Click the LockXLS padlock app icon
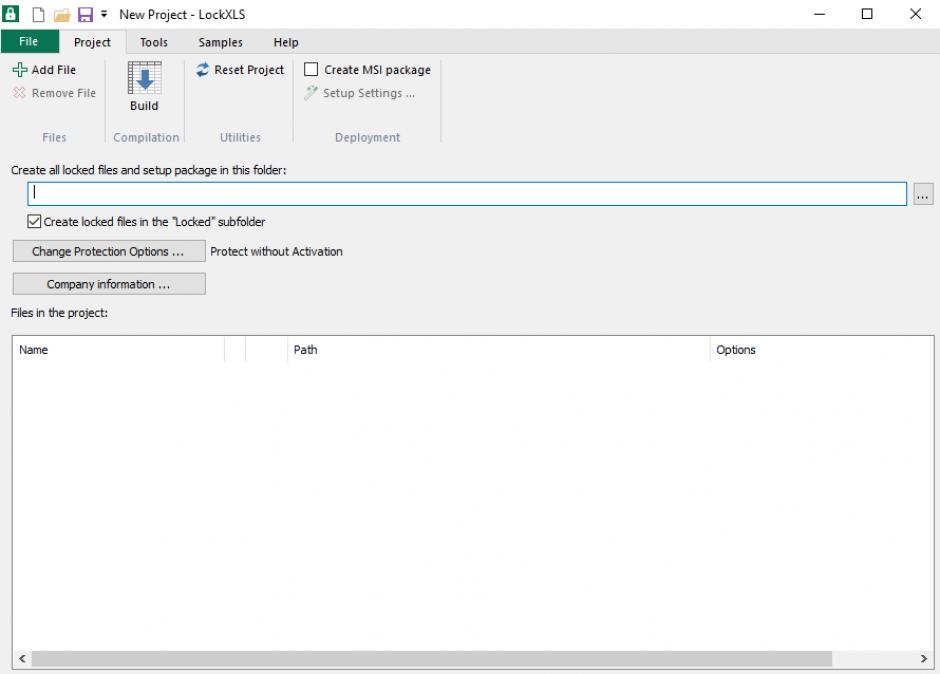The width and height of the screenshot is (940, 674). (x=12, y=14)
